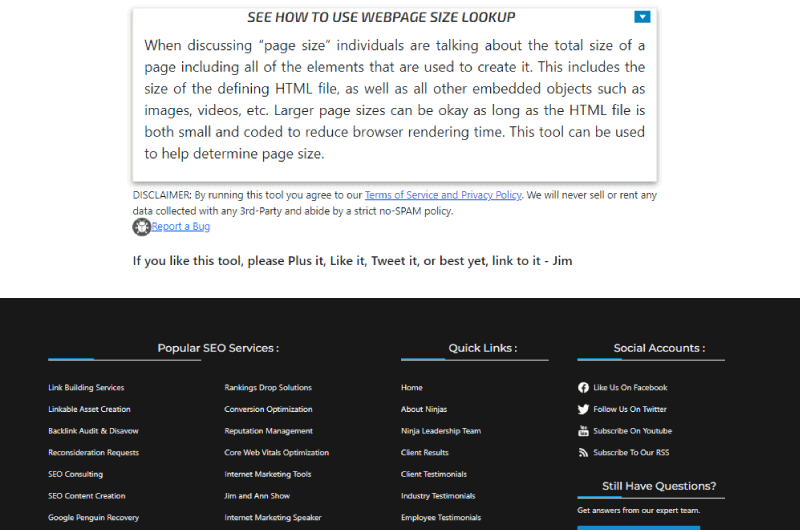Click the Facebook icon in Social Accounts

(x=583, y=388)
